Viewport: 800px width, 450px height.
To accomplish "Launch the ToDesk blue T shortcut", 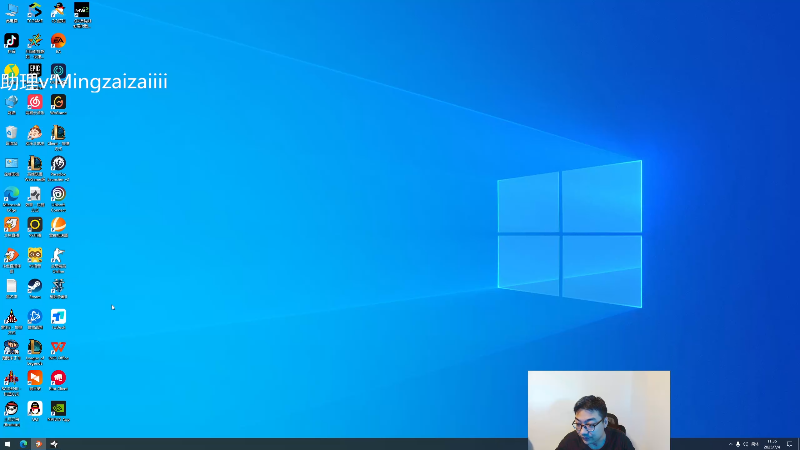I will 58,319.
